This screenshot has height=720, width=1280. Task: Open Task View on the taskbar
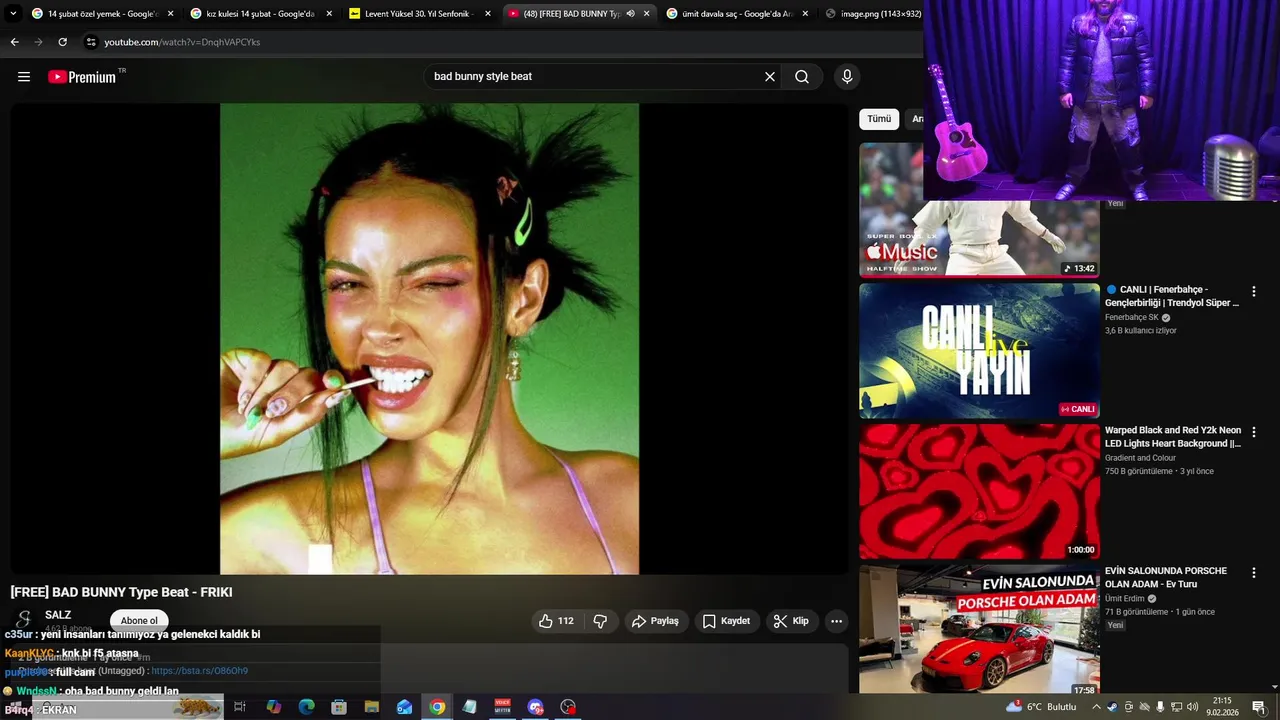coord(240,707)
